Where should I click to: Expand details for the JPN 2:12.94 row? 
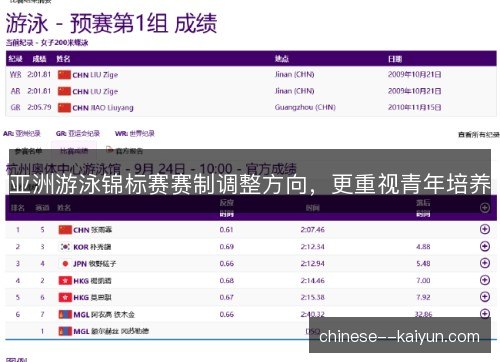(x=485, y=263)
